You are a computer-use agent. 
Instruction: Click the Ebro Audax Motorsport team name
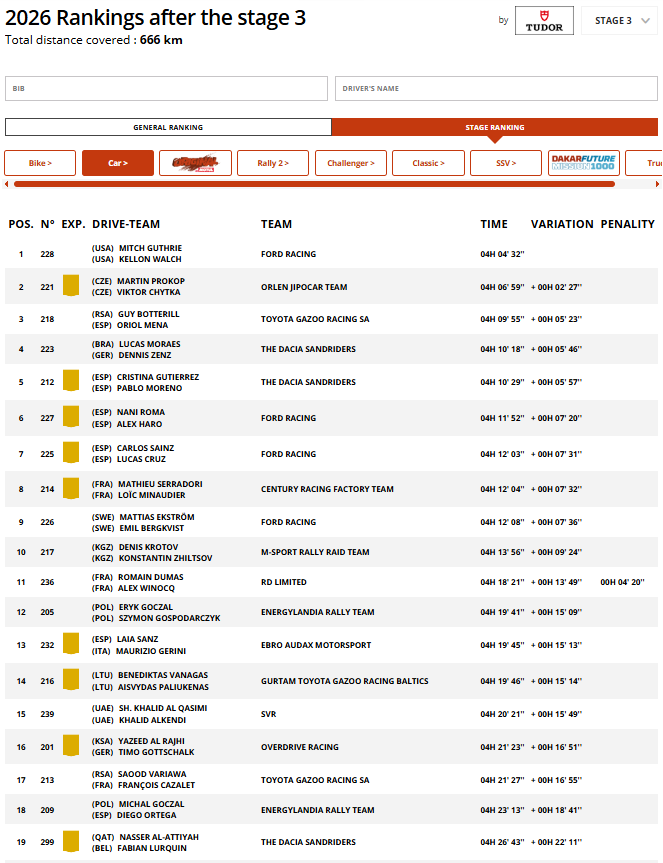click(316, 645)
